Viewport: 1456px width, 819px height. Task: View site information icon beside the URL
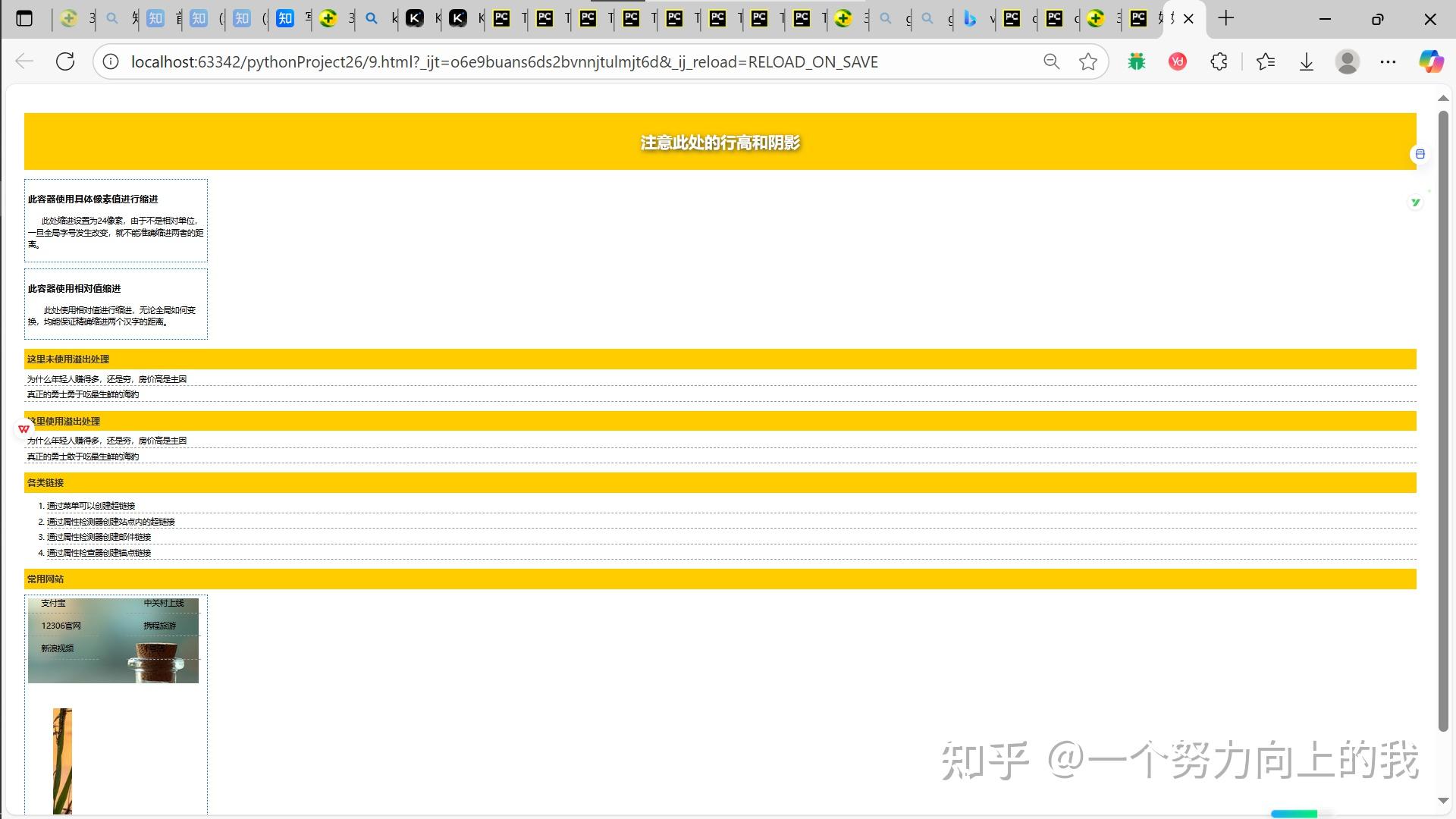tap(111, 61)
